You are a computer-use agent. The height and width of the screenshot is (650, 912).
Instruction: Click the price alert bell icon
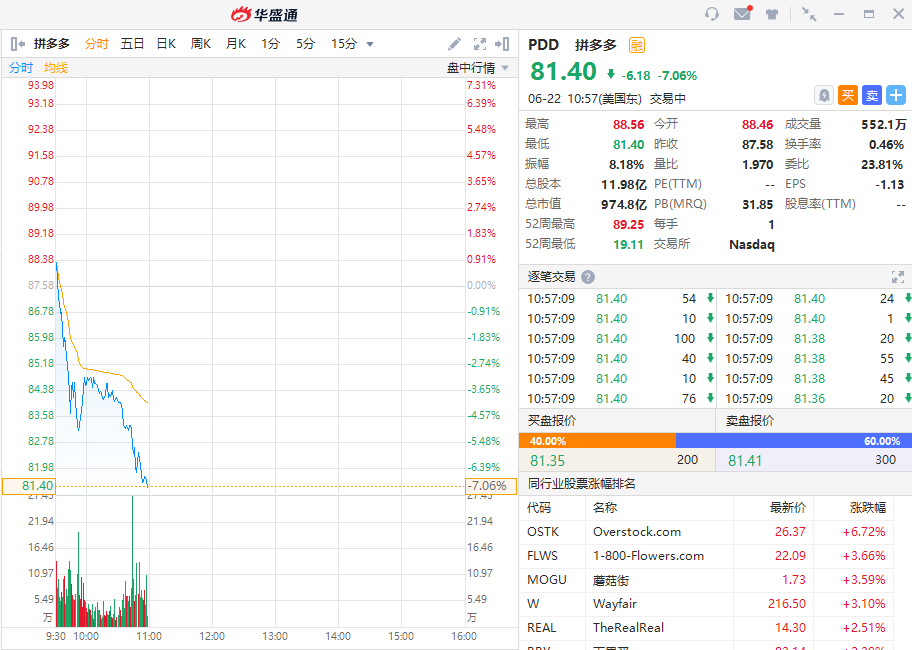(x=823, y=95)
